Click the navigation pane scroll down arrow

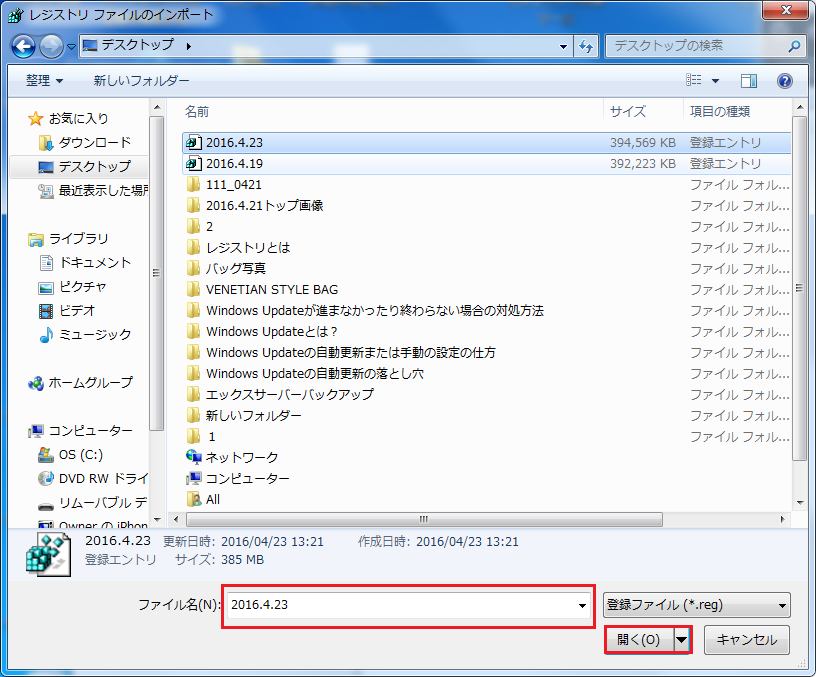pyautogui.click(x=157, y=519)
